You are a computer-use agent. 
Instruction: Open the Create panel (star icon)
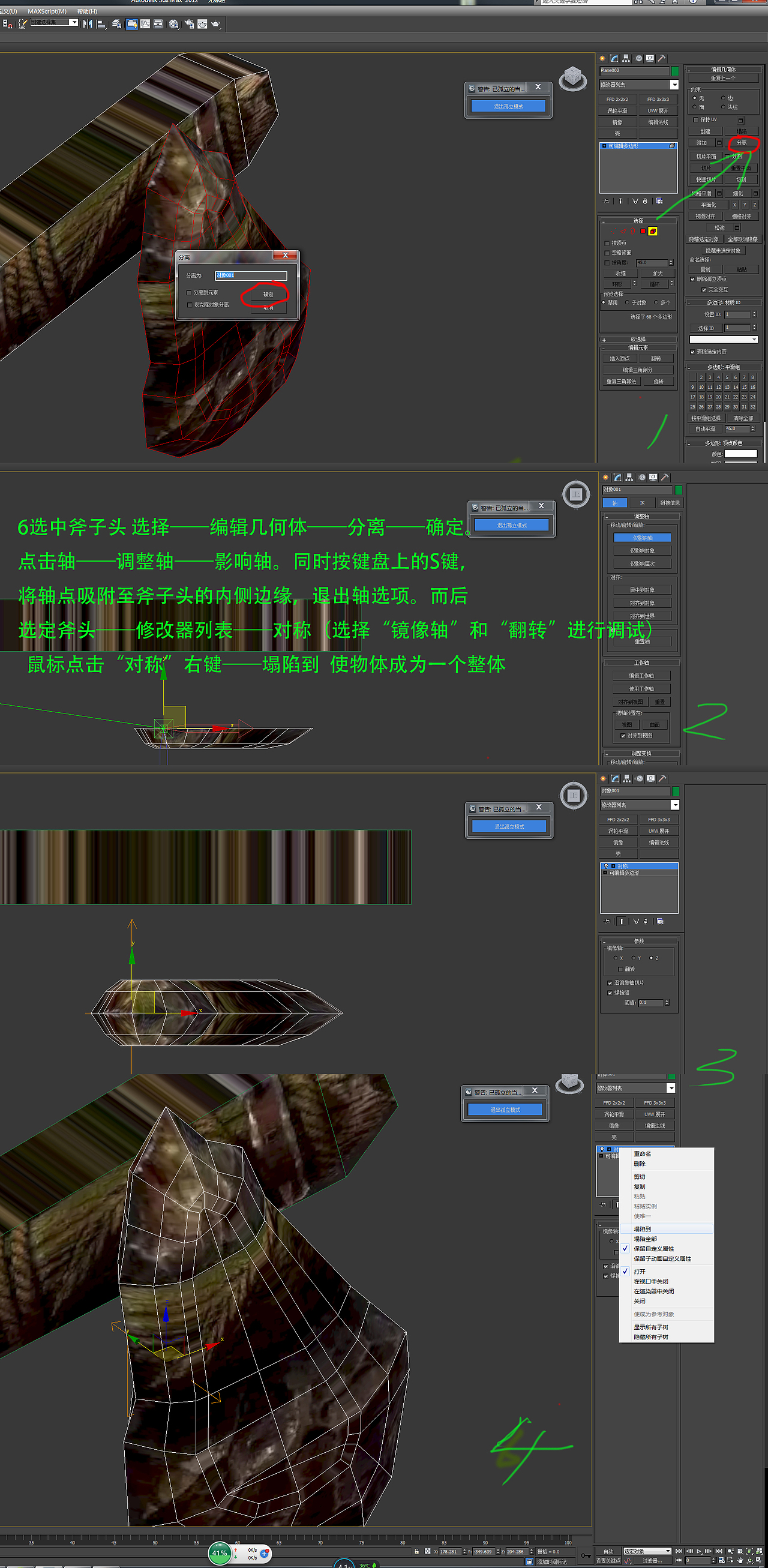(602, 58)
